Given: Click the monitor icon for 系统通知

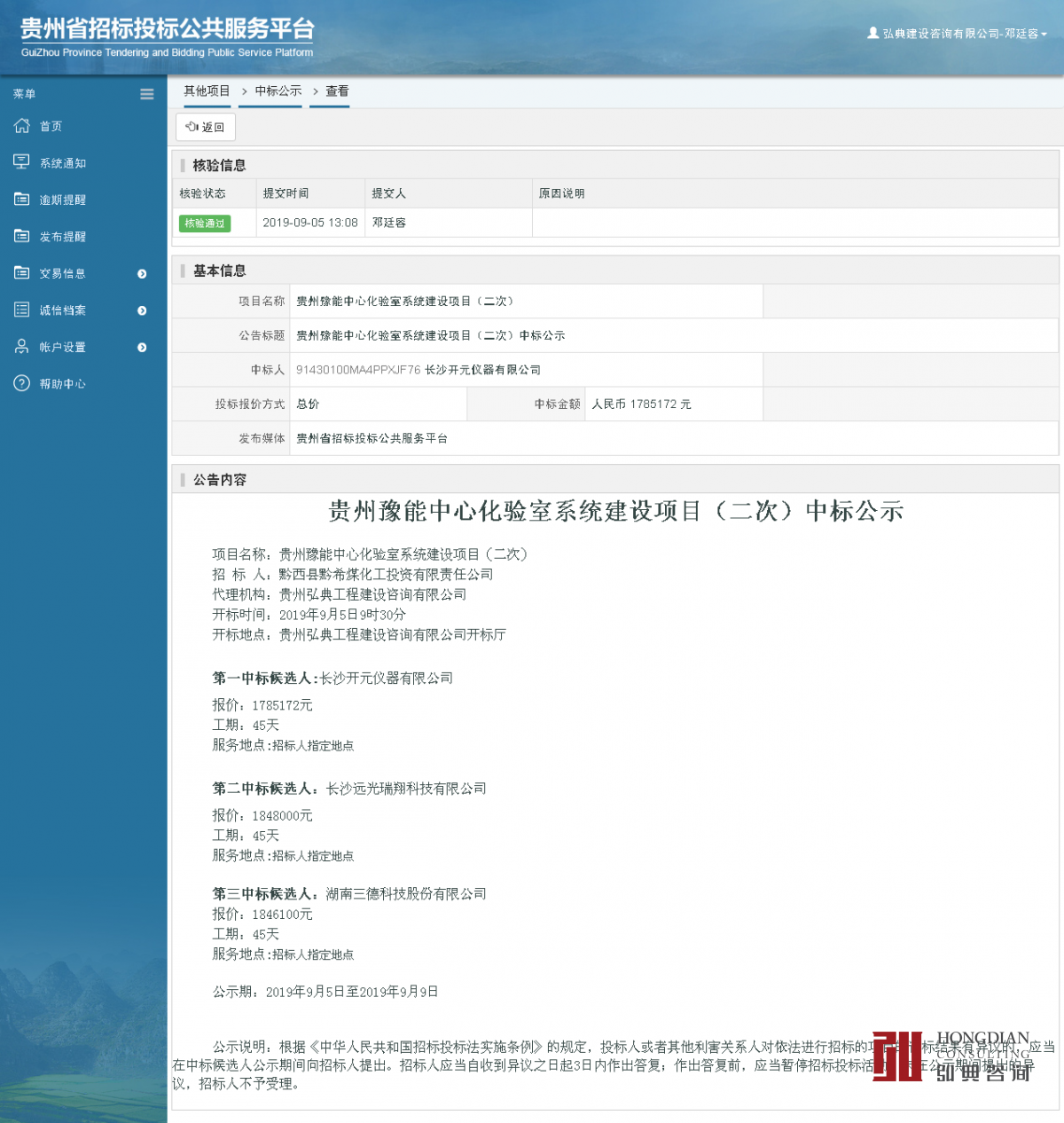Looking at the screenshot, I should pyautogui.click(x=22, y=162).
